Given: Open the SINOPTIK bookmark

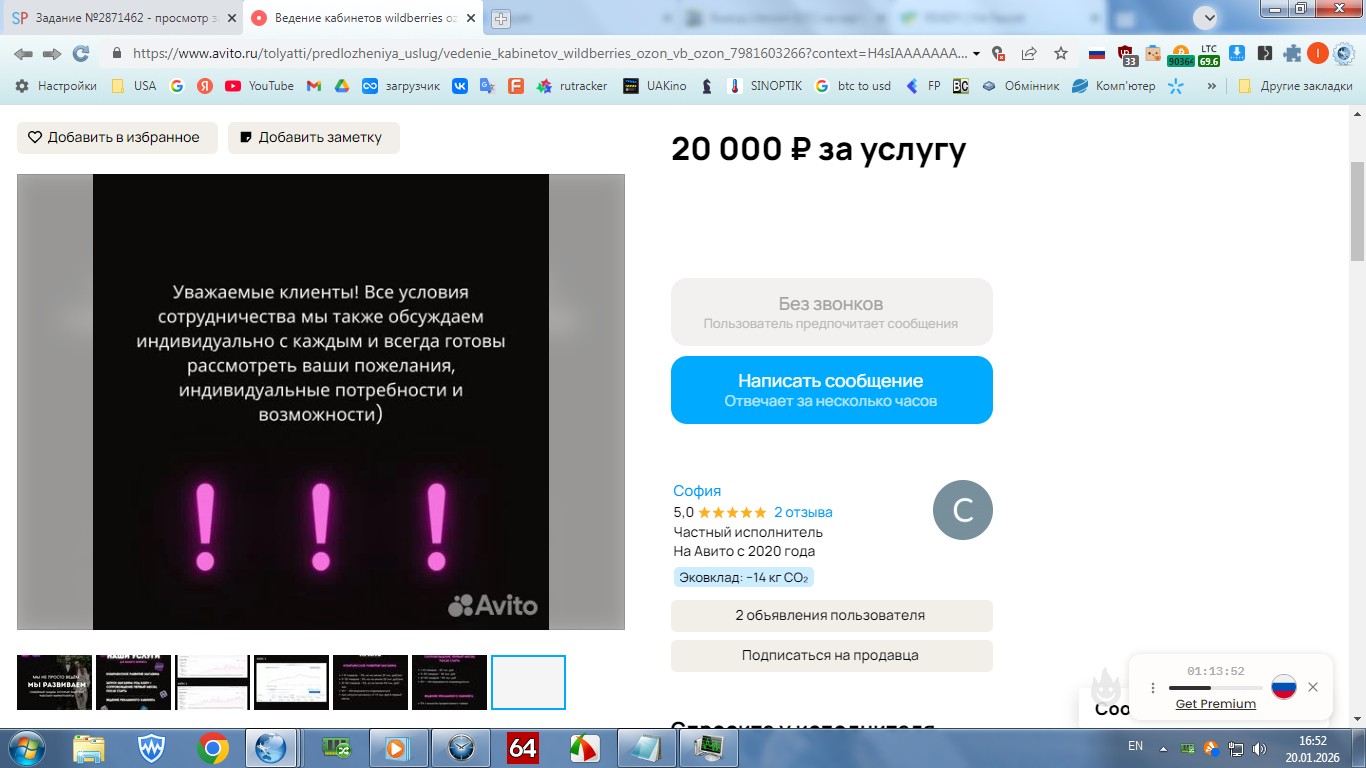Looking at the screenshot, I should pos(765,86).
